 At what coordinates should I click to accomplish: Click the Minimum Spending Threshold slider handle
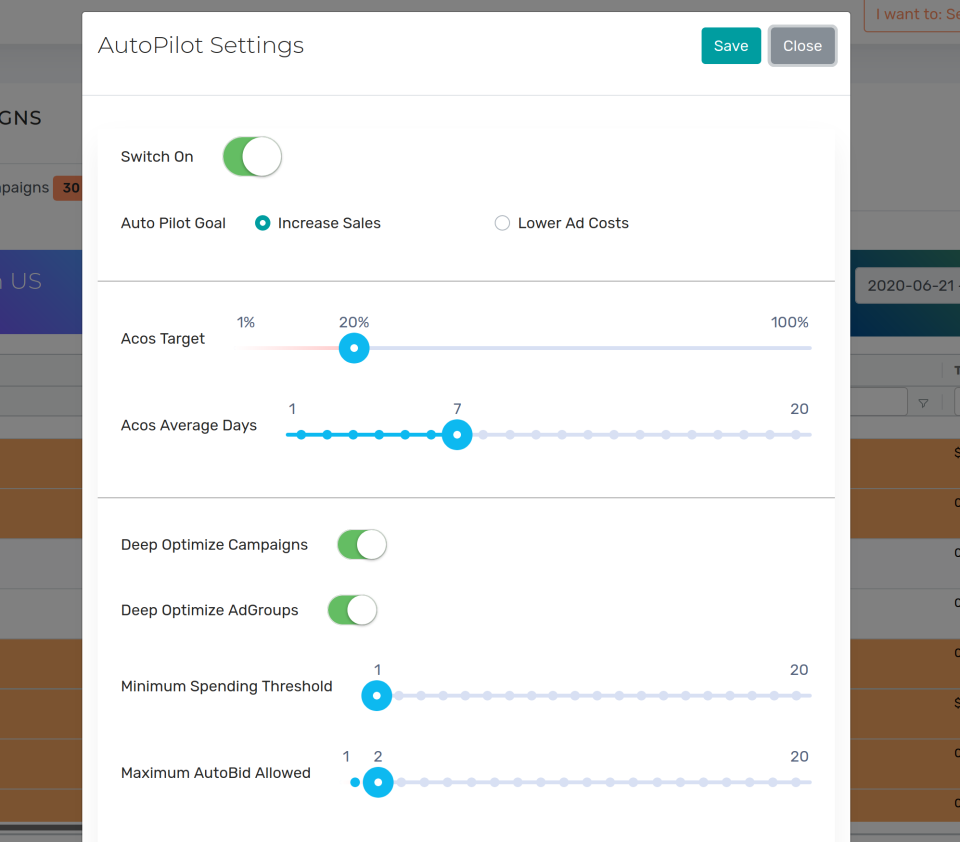pos(377,695)
